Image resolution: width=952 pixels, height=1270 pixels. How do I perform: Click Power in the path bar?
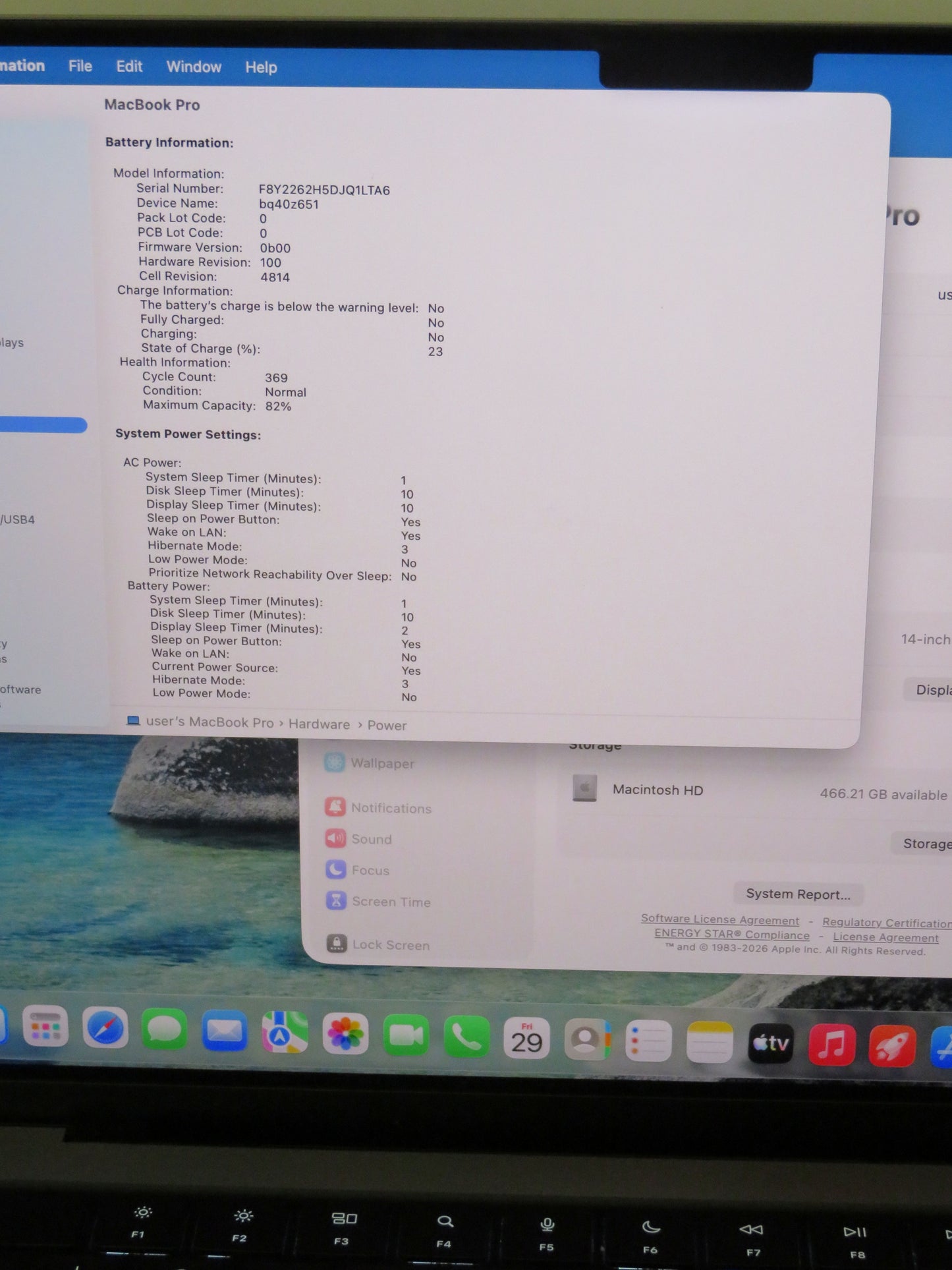(x=387, y=725)
